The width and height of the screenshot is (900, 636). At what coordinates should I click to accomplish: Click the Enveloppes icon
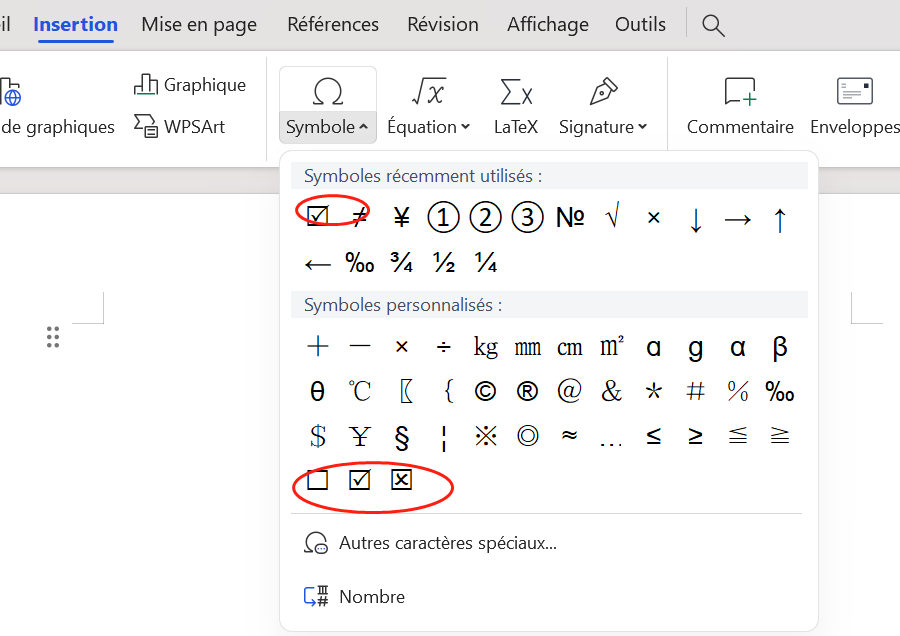tap(855, 93)
